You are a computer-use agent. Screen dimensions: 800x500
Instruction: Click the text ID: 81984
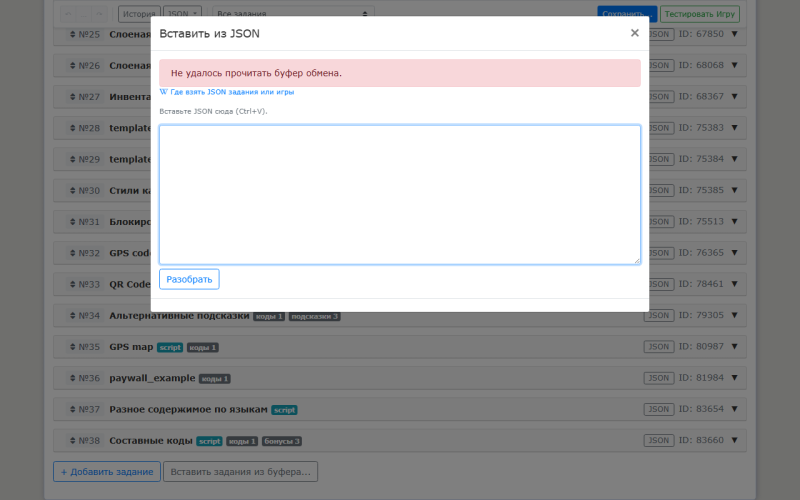(x=701, y=378)
